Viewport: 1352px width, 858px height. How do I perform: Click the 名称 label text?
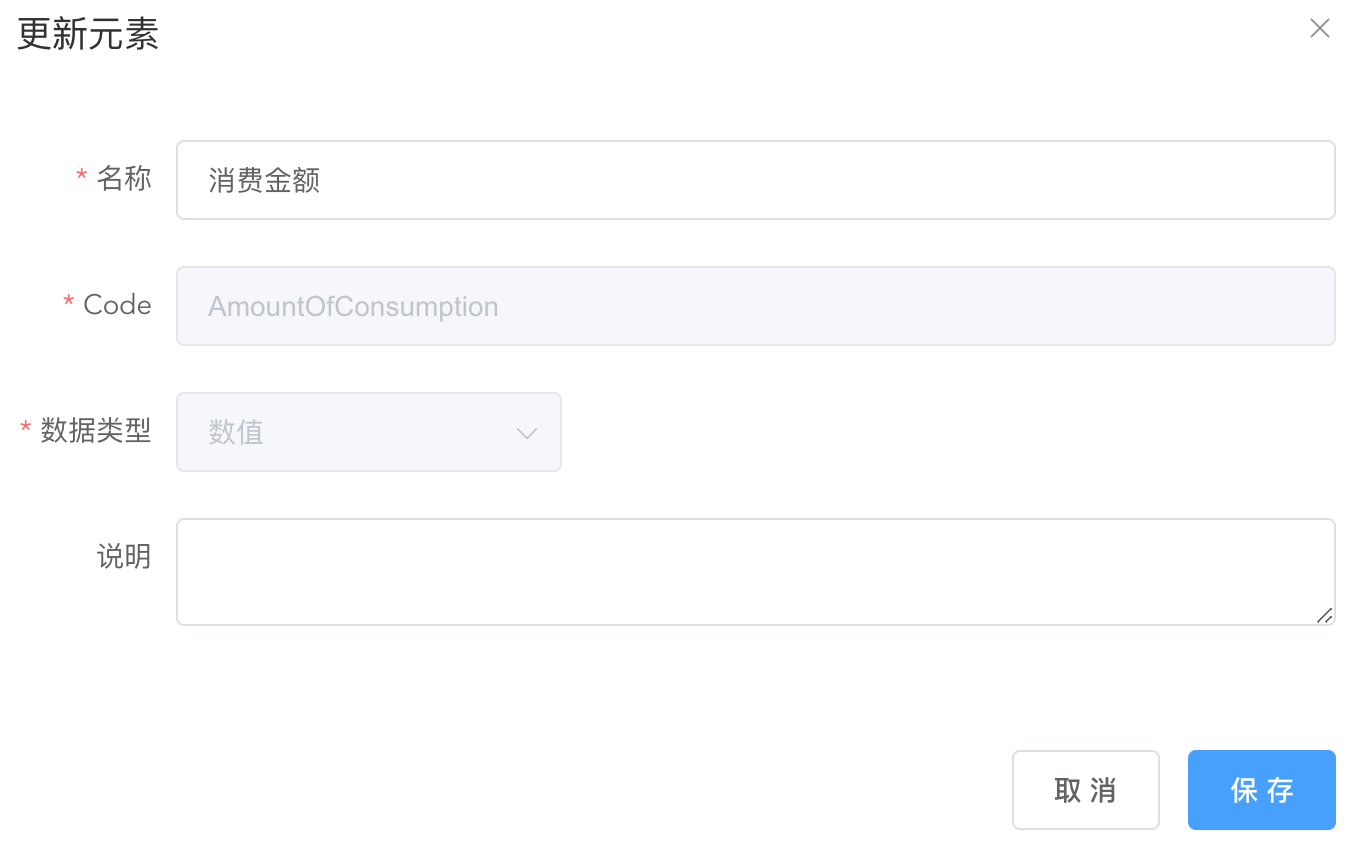pos(124,180)
